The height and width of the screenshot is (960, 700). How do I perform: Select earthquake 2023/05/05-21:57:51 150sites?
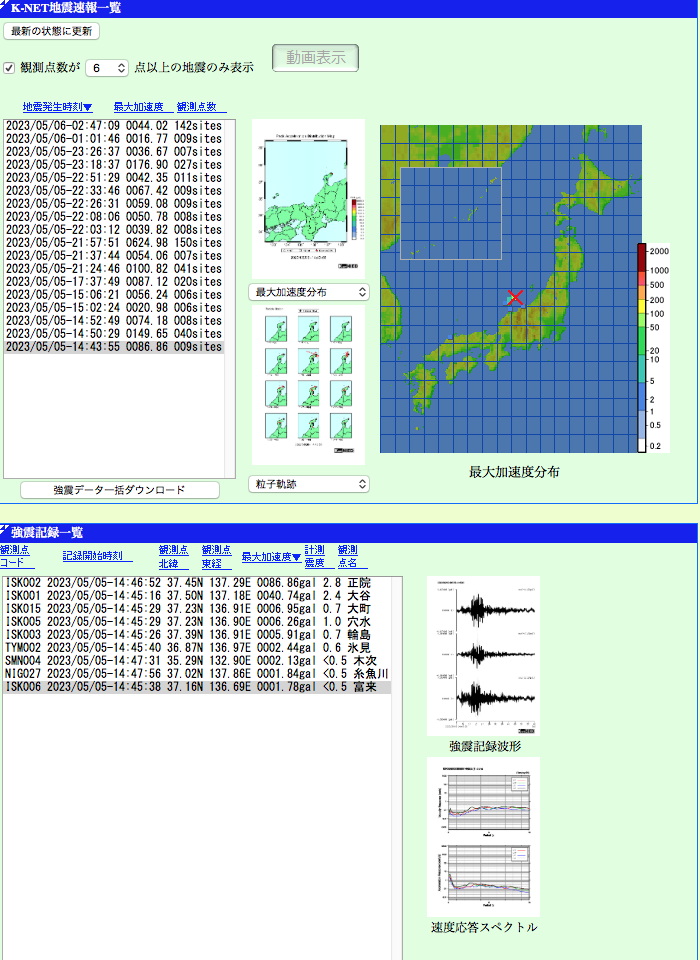pyautogui.click(x=114, y=243)
